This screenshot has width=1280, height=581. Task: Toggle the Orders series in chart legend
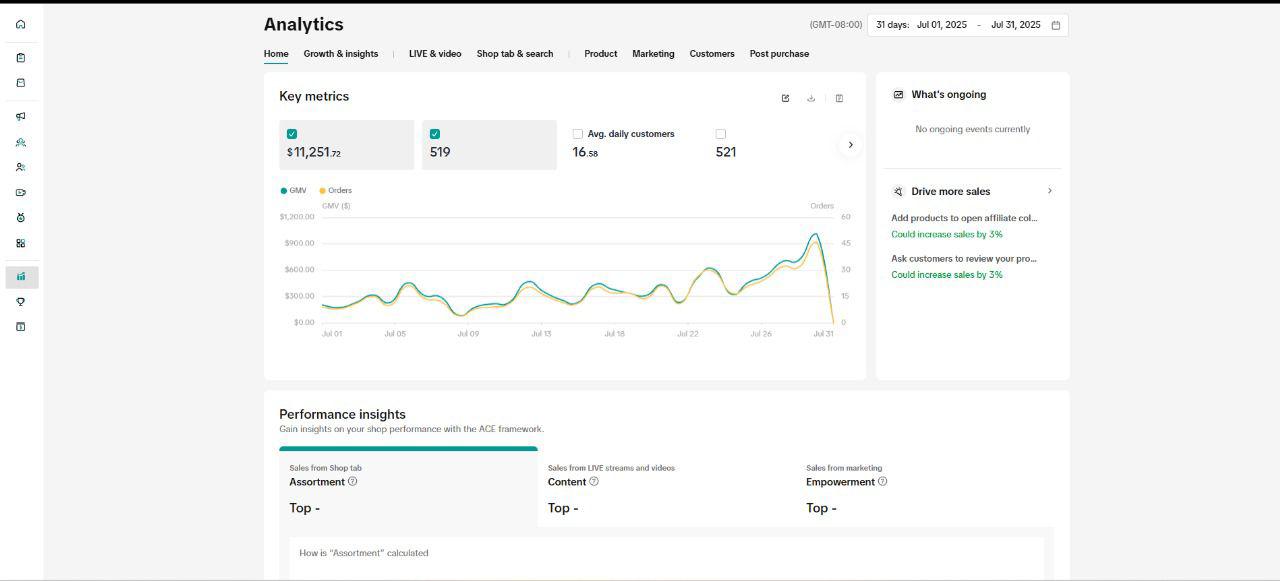pos(336,190)
